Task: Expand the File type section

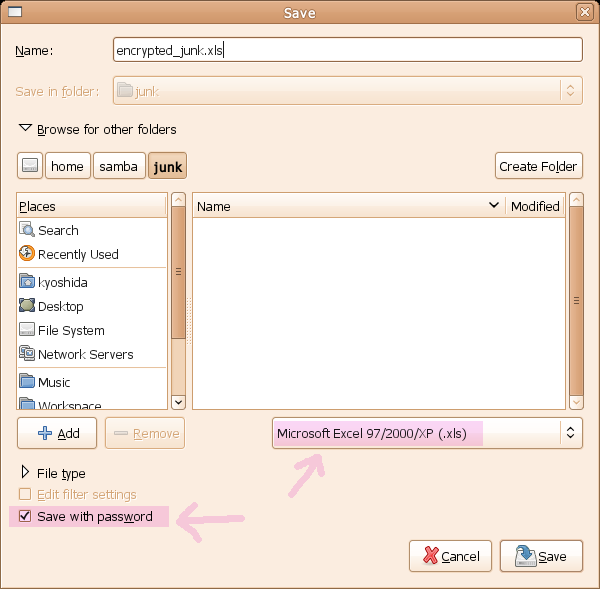Action: point(26,473)
